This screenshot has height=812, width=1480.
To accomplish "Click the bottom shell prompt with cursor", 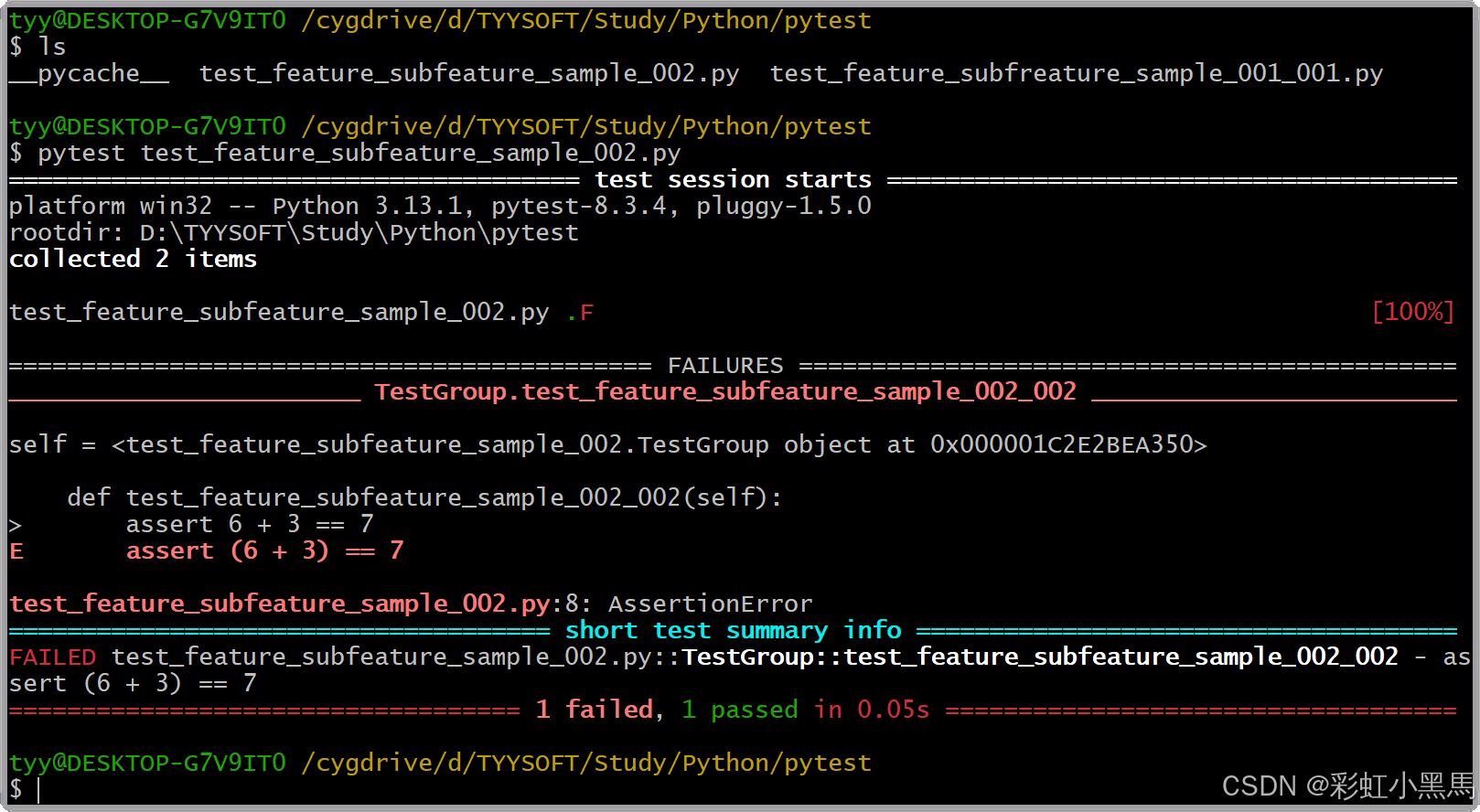I will 25,789.
